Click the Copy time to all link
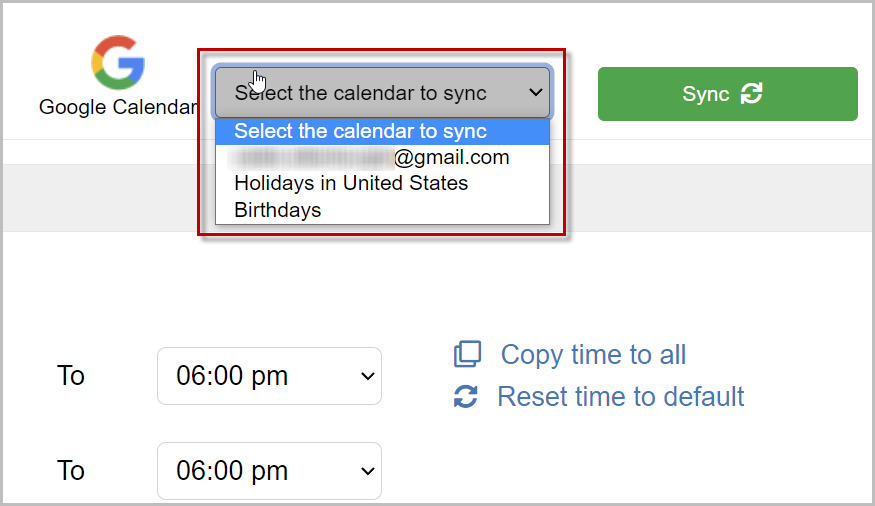Screen dimensions: 875x506 593,355
